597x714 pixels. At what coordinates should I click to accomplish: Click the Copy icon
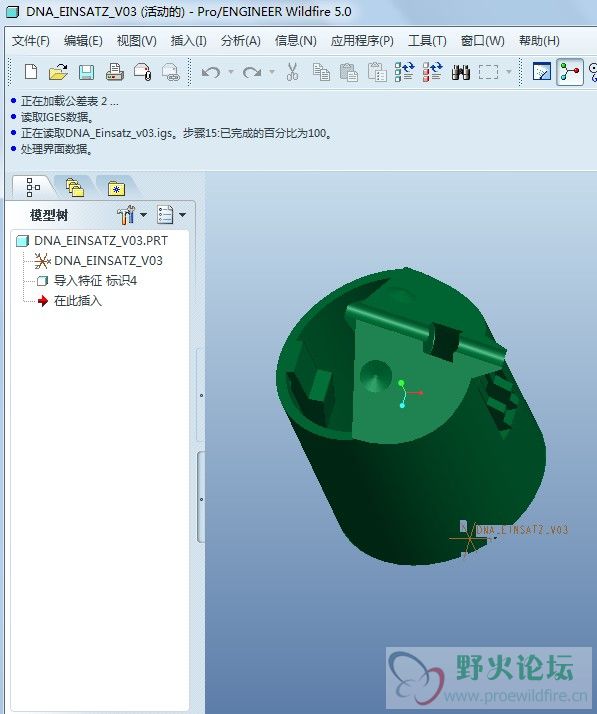(321, 72)
